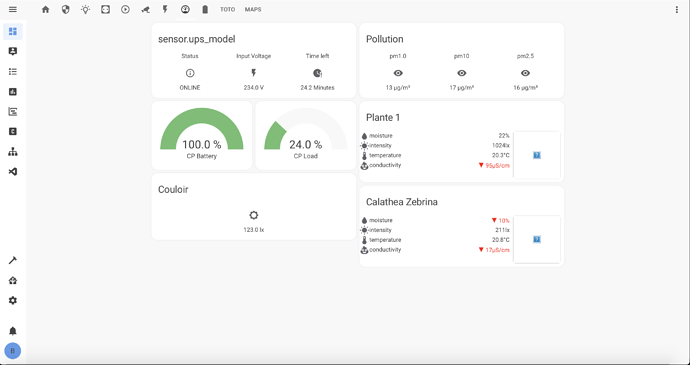Open the hamburger sidebar menu
Screen dimensions: 690x365
pos(13,9)
